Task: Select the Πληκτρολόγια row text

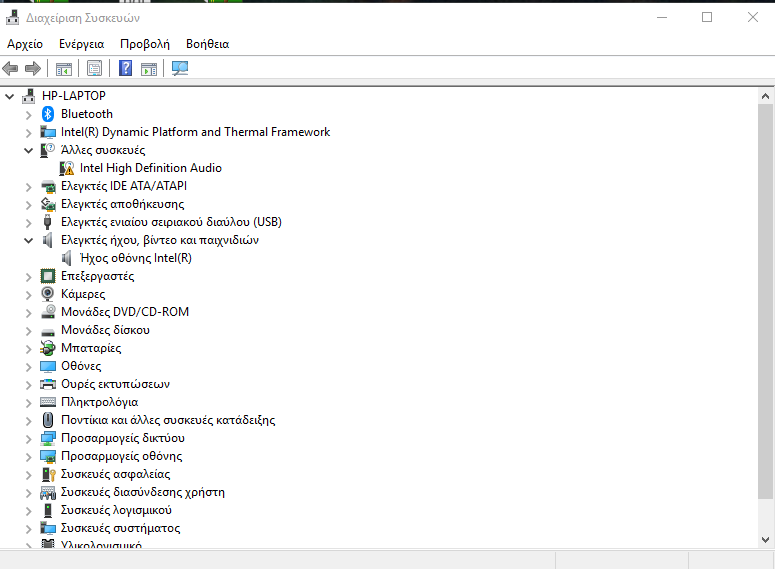Action: [x=99, y=402]
